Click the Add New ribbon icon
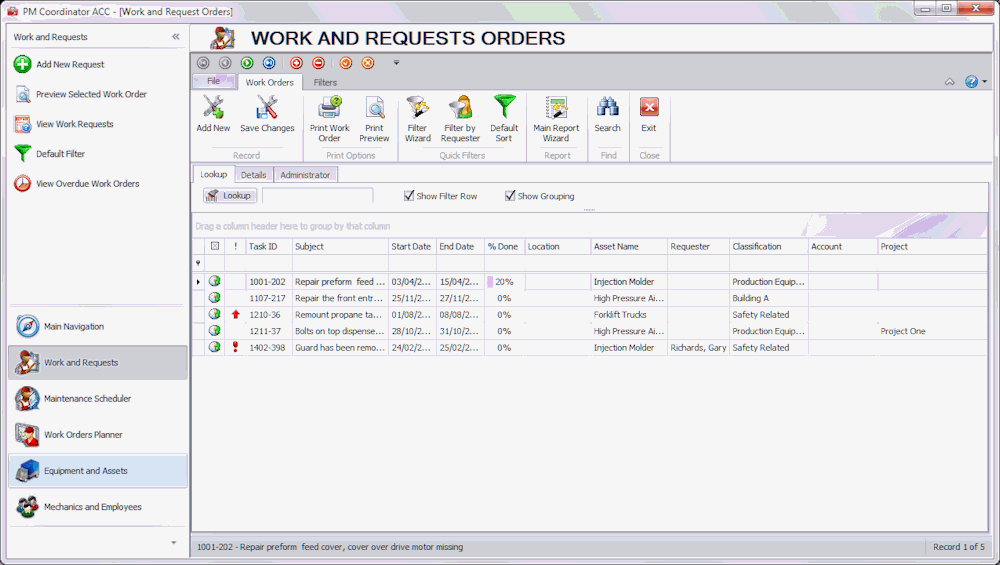The width and height of the screenshot is (1000, 565). tap(213, 109)
